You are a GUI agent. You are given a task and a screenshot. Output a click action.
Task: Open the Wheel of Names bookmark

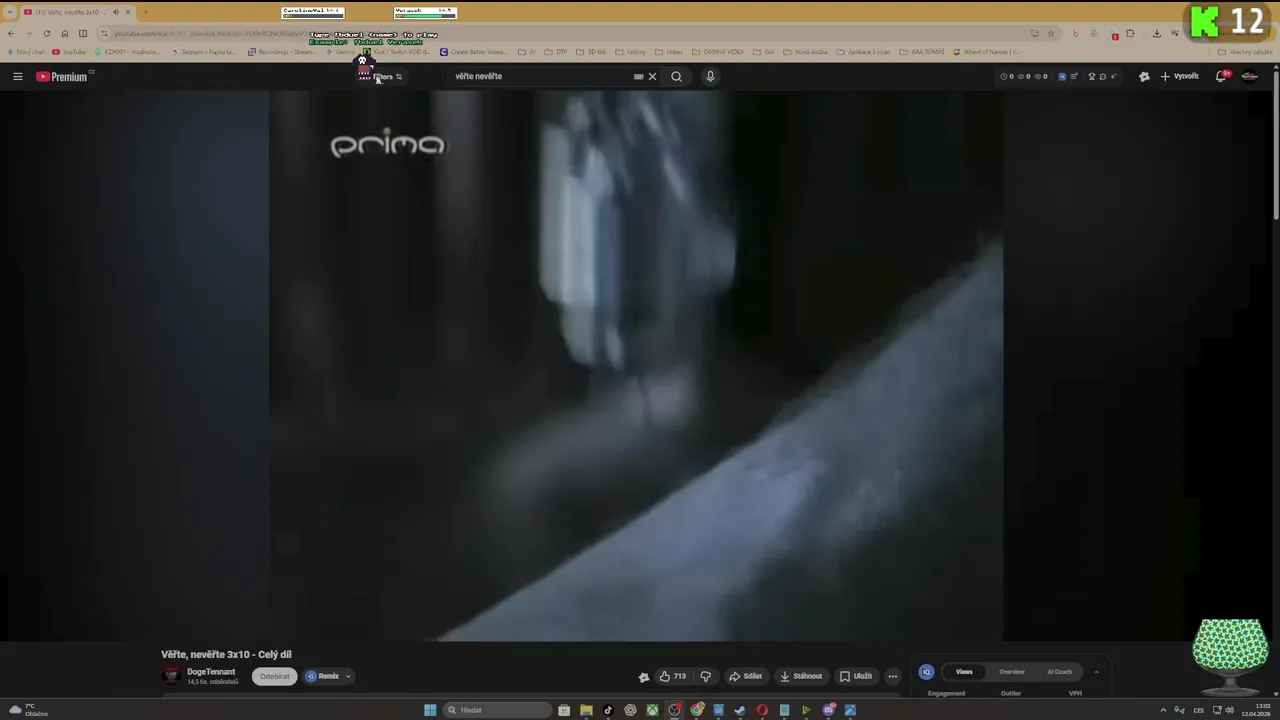tap(987, 52)
